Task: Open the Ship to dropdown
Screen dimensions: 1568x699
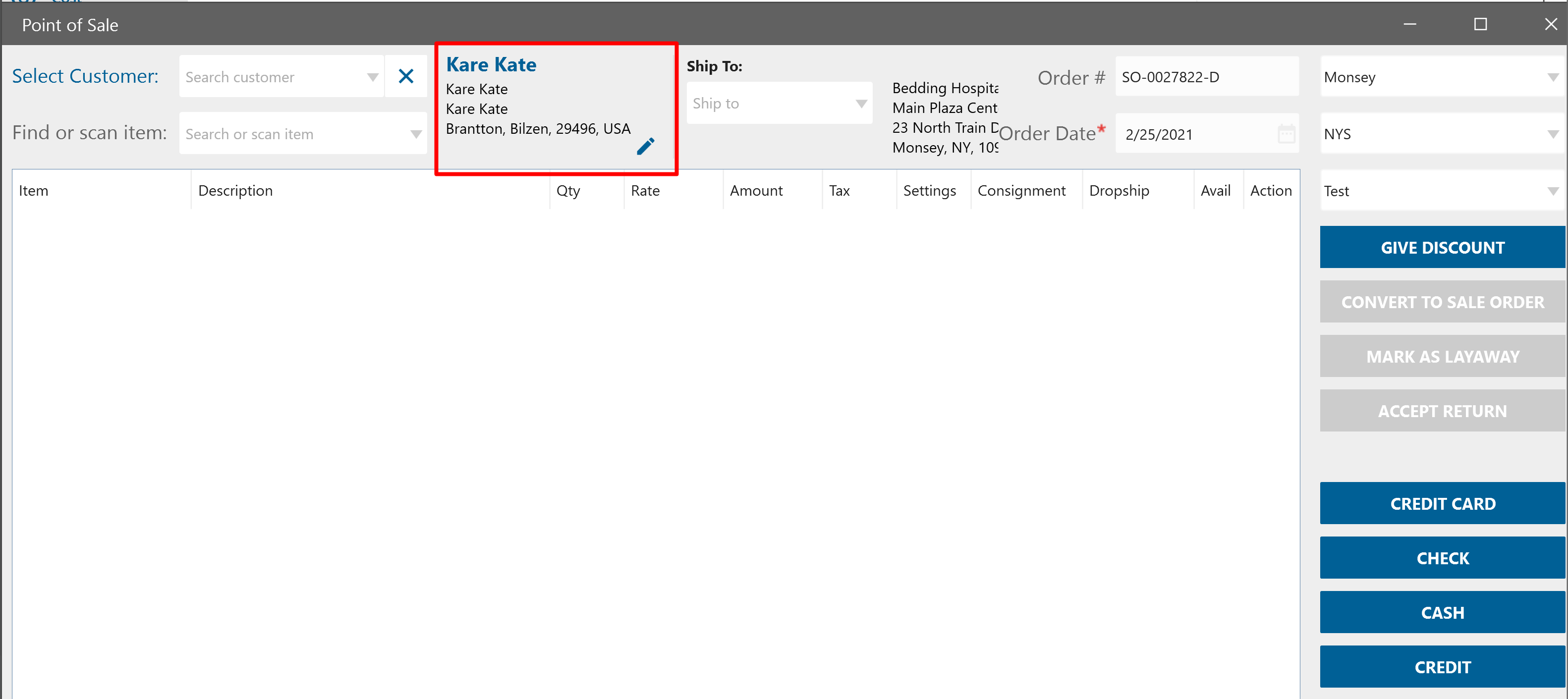Action: tap(861, 104)
